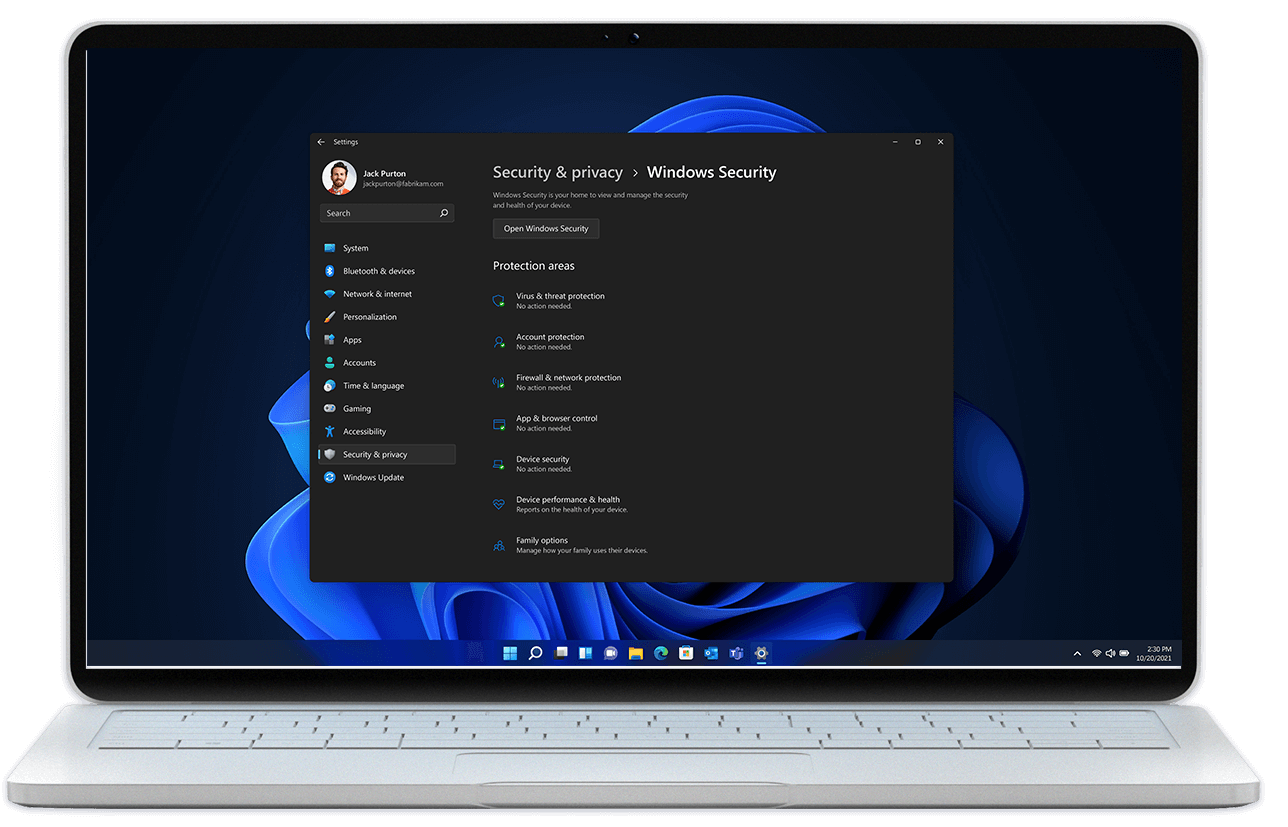The image size is (1288, 827).
Task: Open Windows Update in the sidebar
Action: 373,477
